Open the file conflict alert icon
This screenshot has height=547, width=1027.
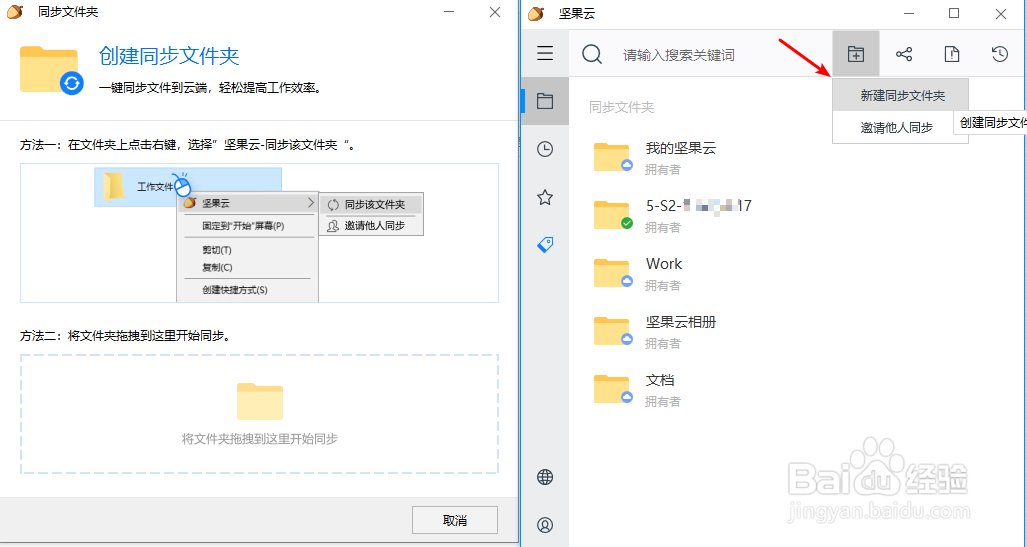click(x=952, y=54)
